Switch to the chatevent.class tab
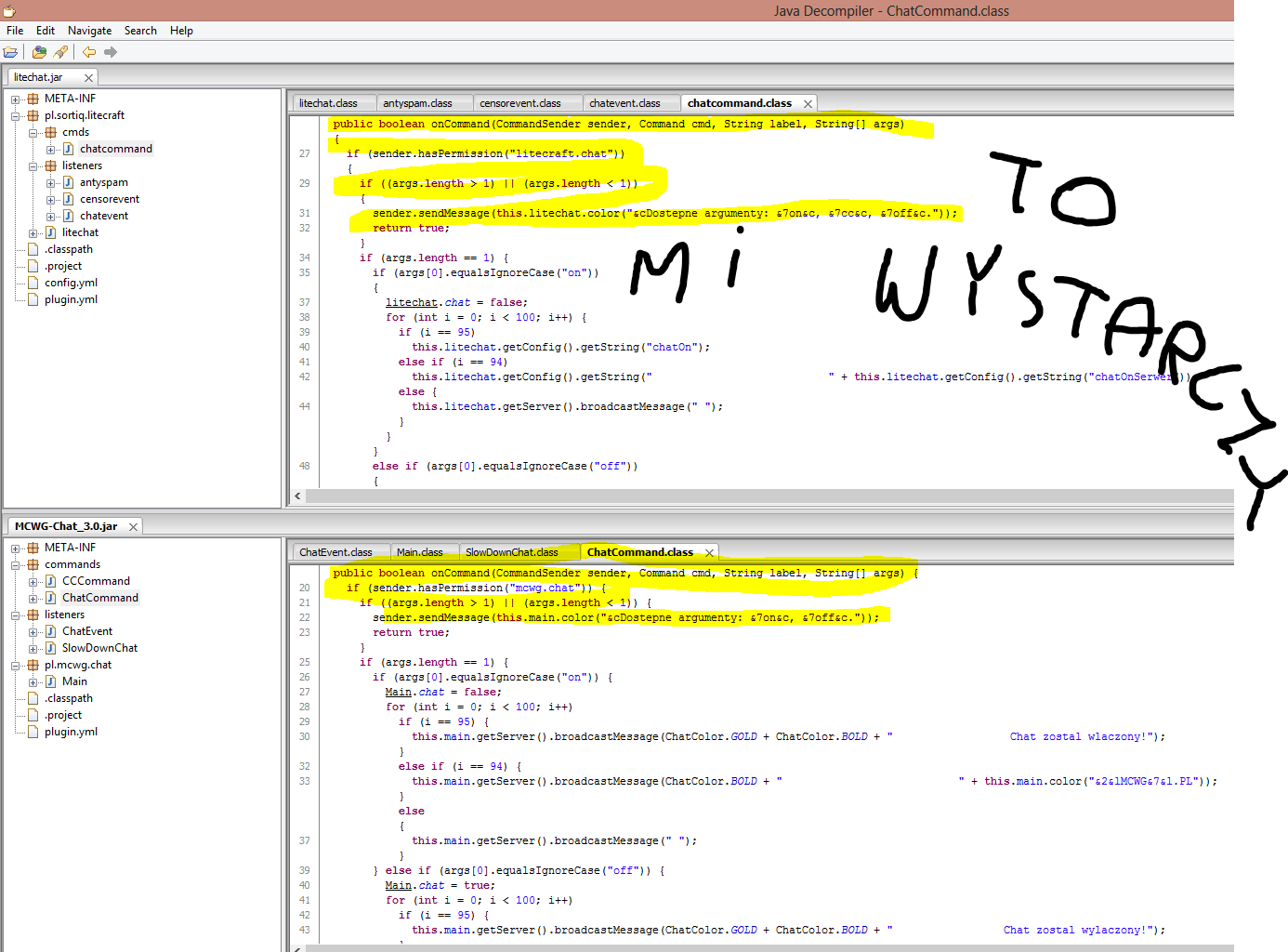 pos(624,103)
